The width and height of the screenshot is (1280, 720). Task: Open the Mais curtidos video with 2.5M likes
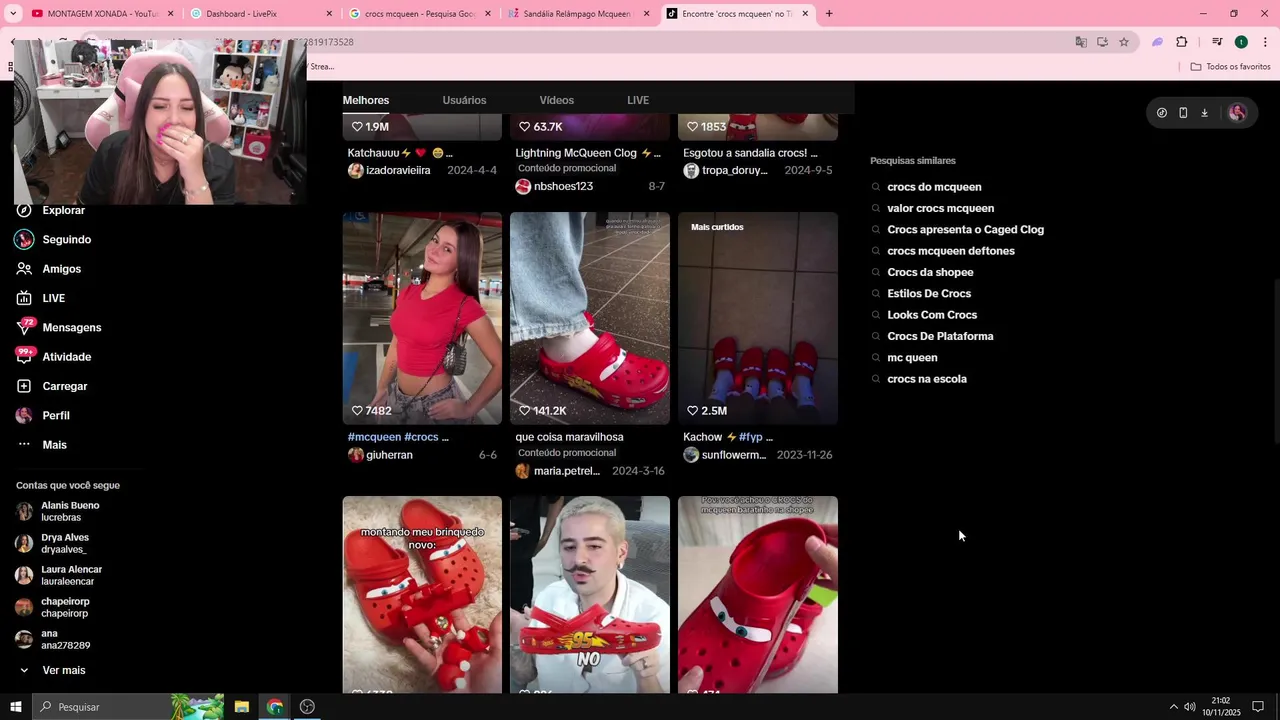pos(758,318)
